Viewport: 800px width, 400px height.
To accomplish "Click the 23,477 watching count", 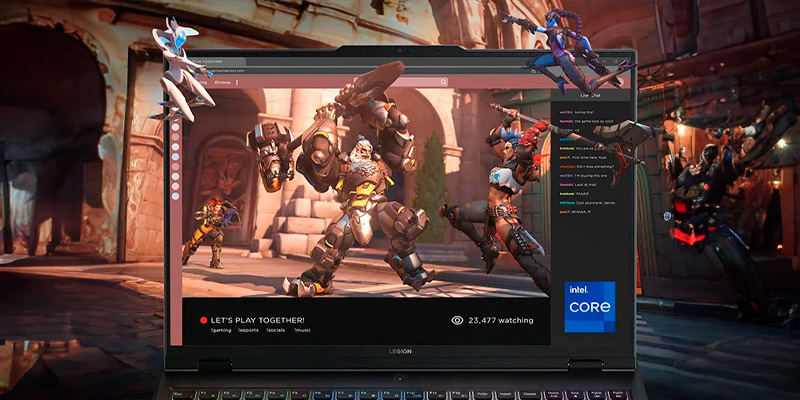I will [x=501, y=320].
